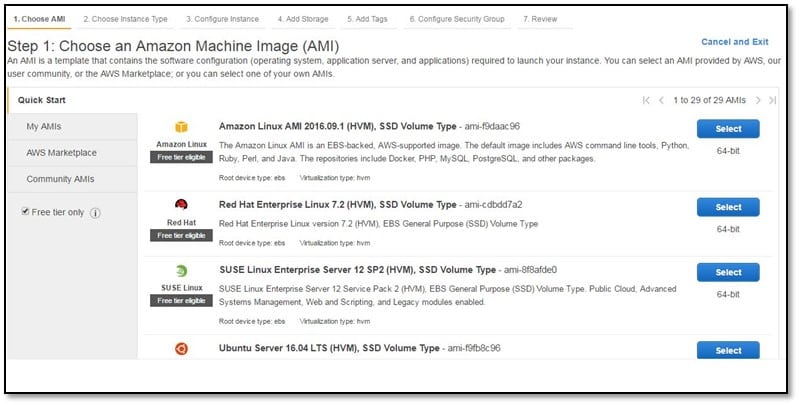Click the Amazon Linux logo icon
799x405 pixels.
(x=181, y=127)
